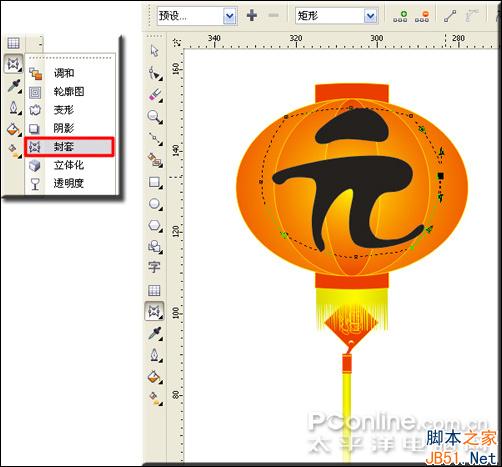Screen dimensions: 502x467
Task: Remove preset with the minus button
Action: (273, 15)
